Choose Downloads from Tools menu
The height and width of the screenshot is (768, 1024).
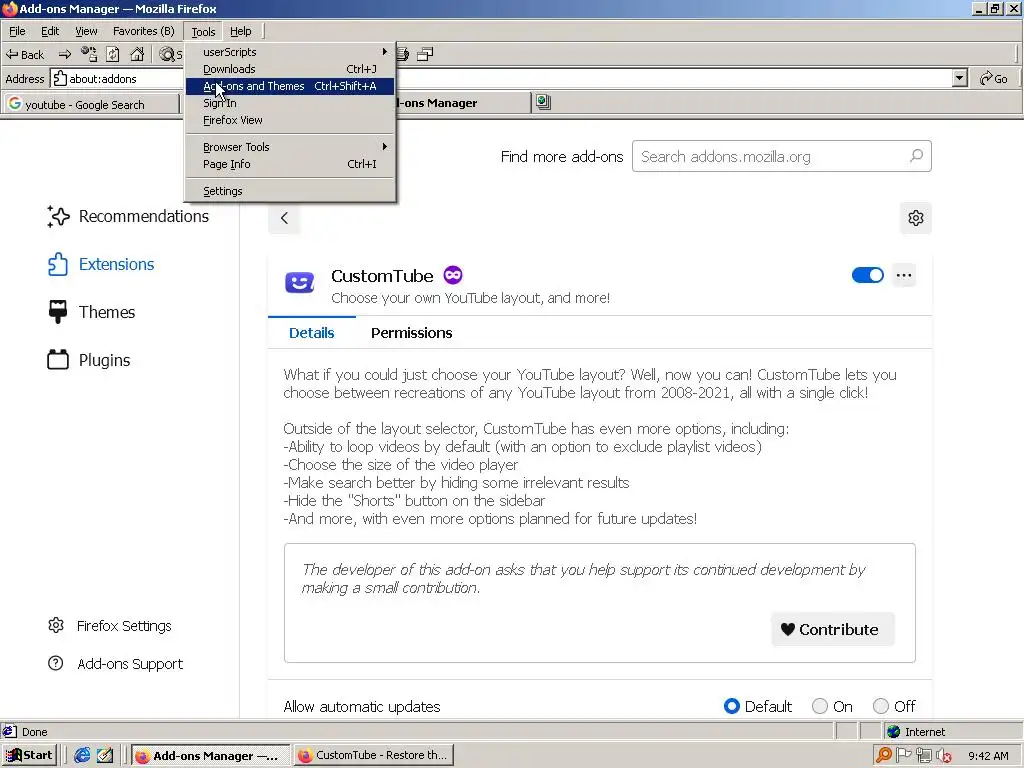pyautogui.click(x=291, y=69)
